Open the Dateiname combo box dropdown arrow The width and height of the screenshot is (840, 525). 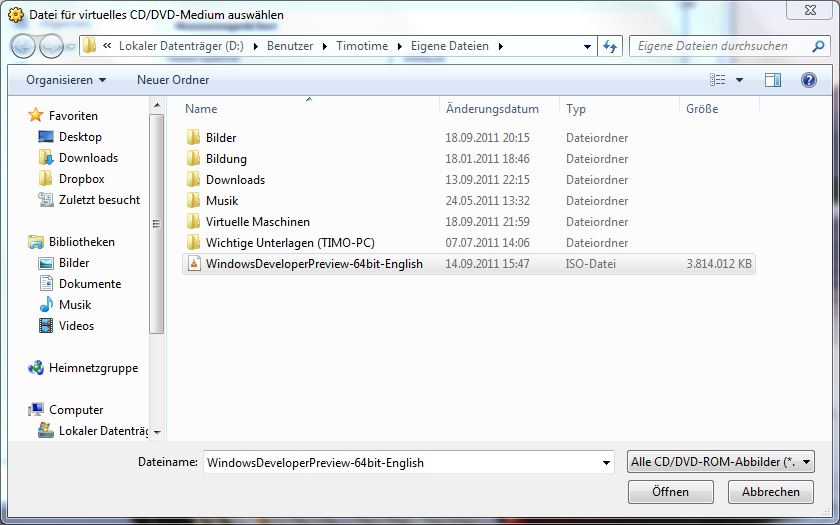click(x=606, y=463)
